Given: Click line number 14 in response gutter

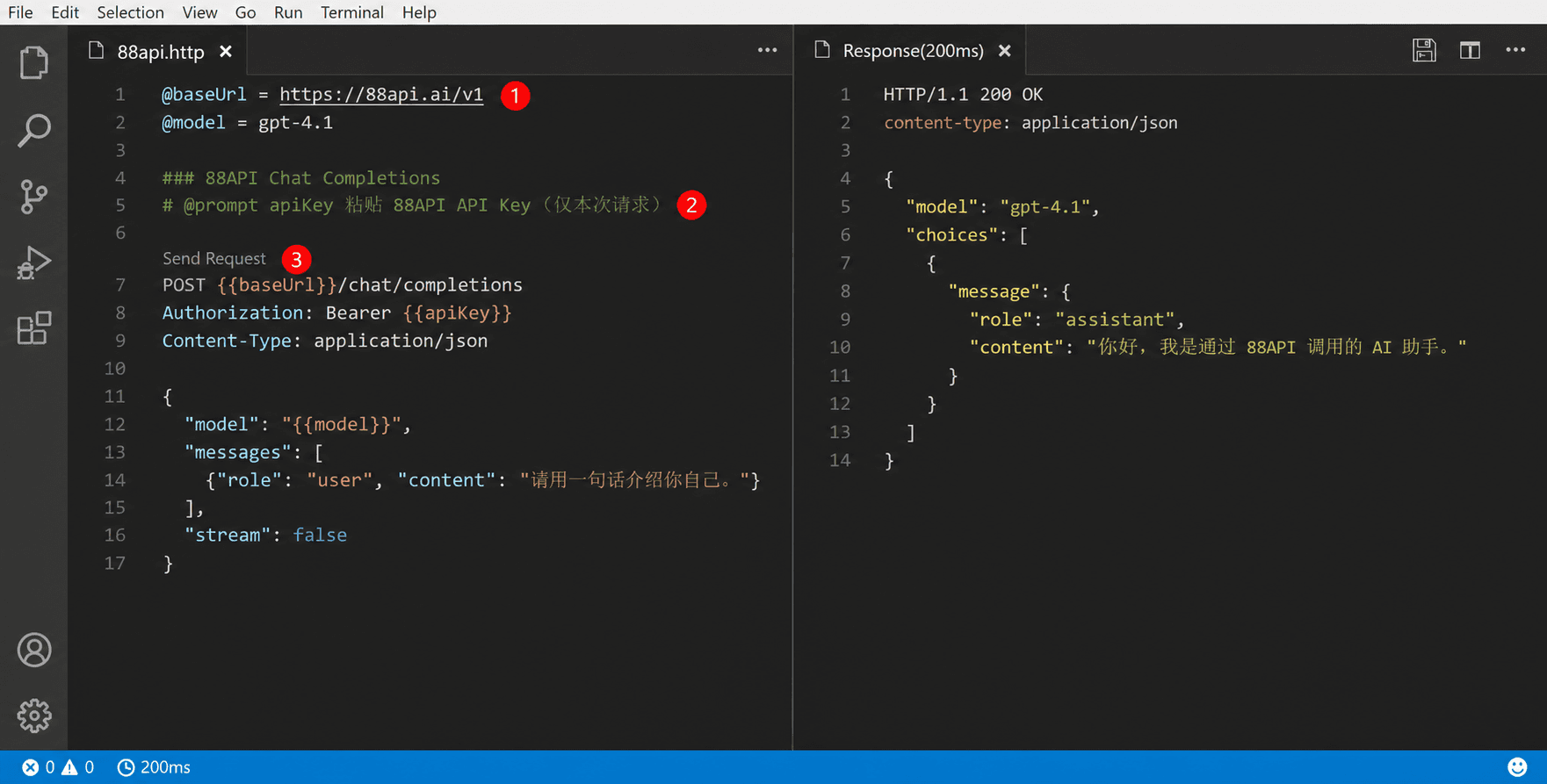Looking at the screenshot, I should pyautogui.click(x=840, y=460).
